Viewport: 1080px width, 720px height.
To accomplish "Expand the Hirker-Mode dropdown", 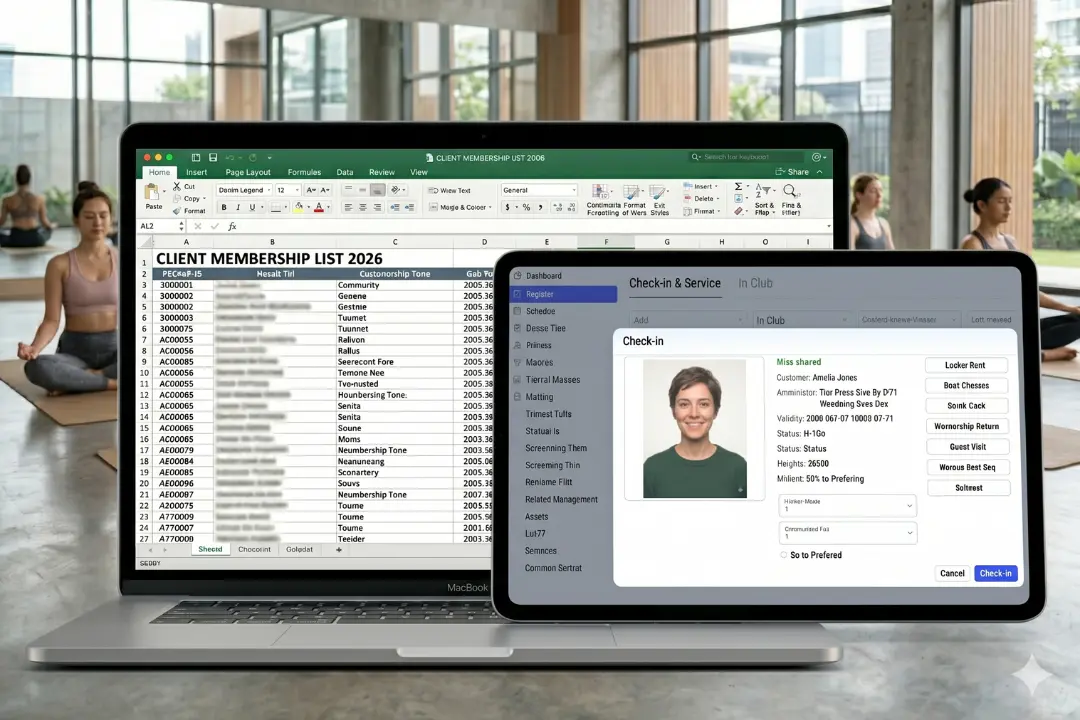I will coord(847,505).
